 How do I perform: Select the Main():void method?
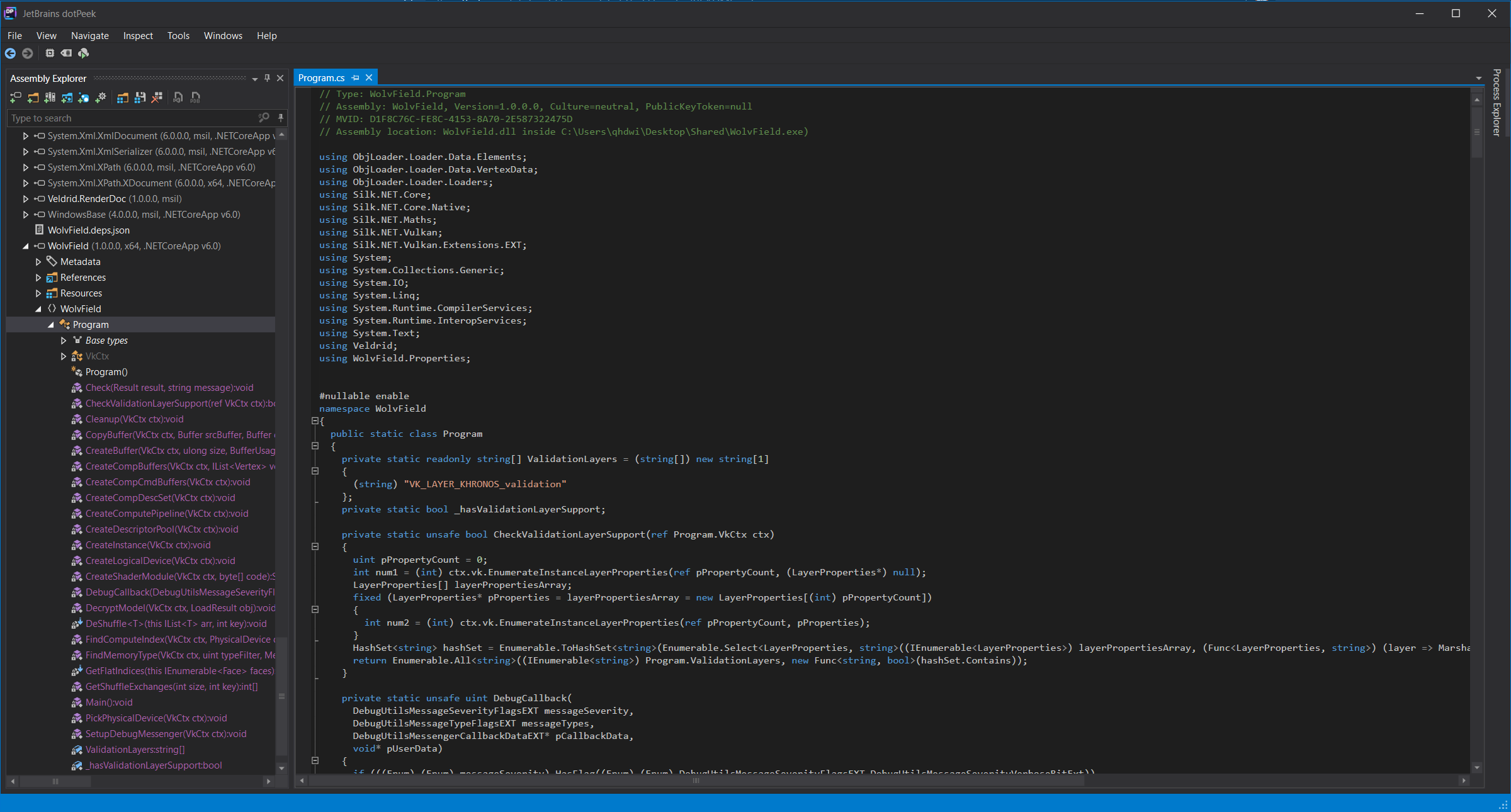109,702
